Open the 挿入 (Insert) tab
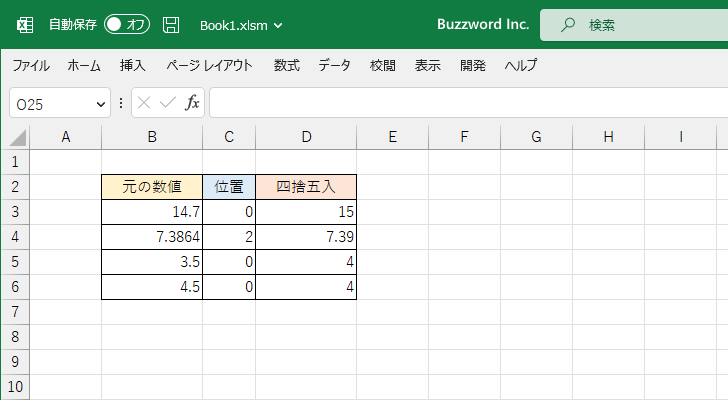Viewport: 728px width, 400px height. pos(132,65)
